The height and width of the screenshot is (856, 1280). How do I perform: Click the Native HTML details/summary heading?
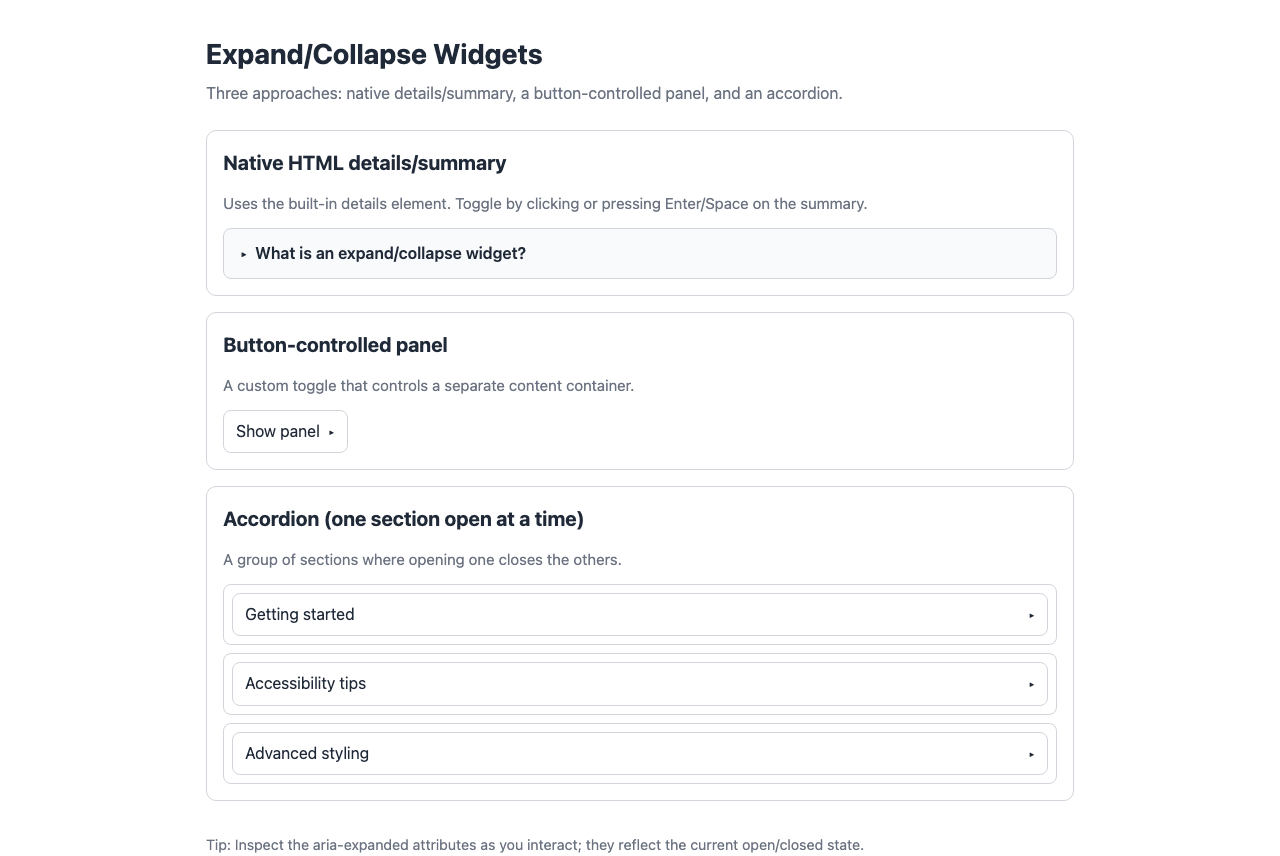tap(365, 163)
